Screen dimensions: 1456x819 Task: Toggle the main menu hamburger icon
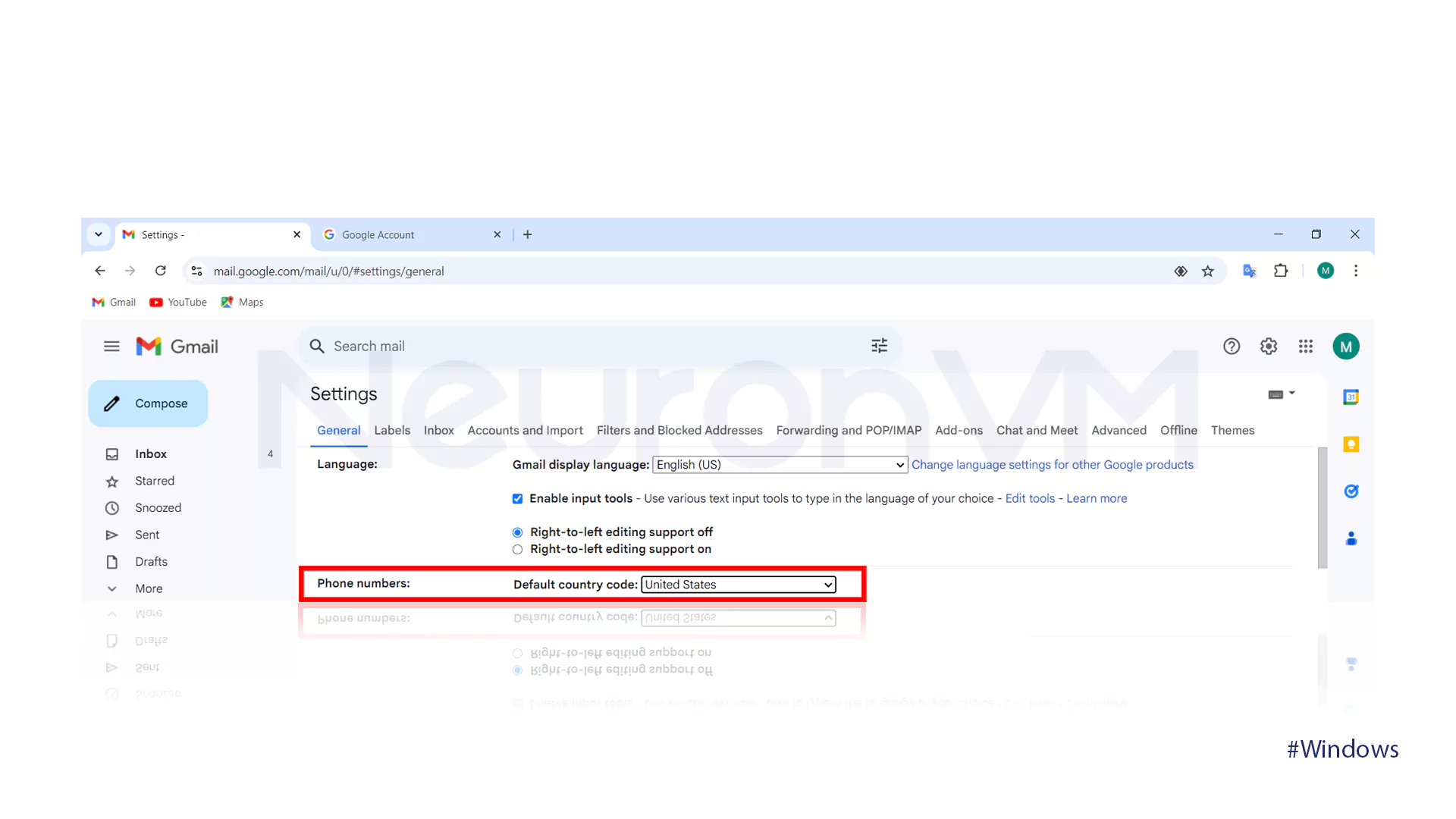point(111,347)
